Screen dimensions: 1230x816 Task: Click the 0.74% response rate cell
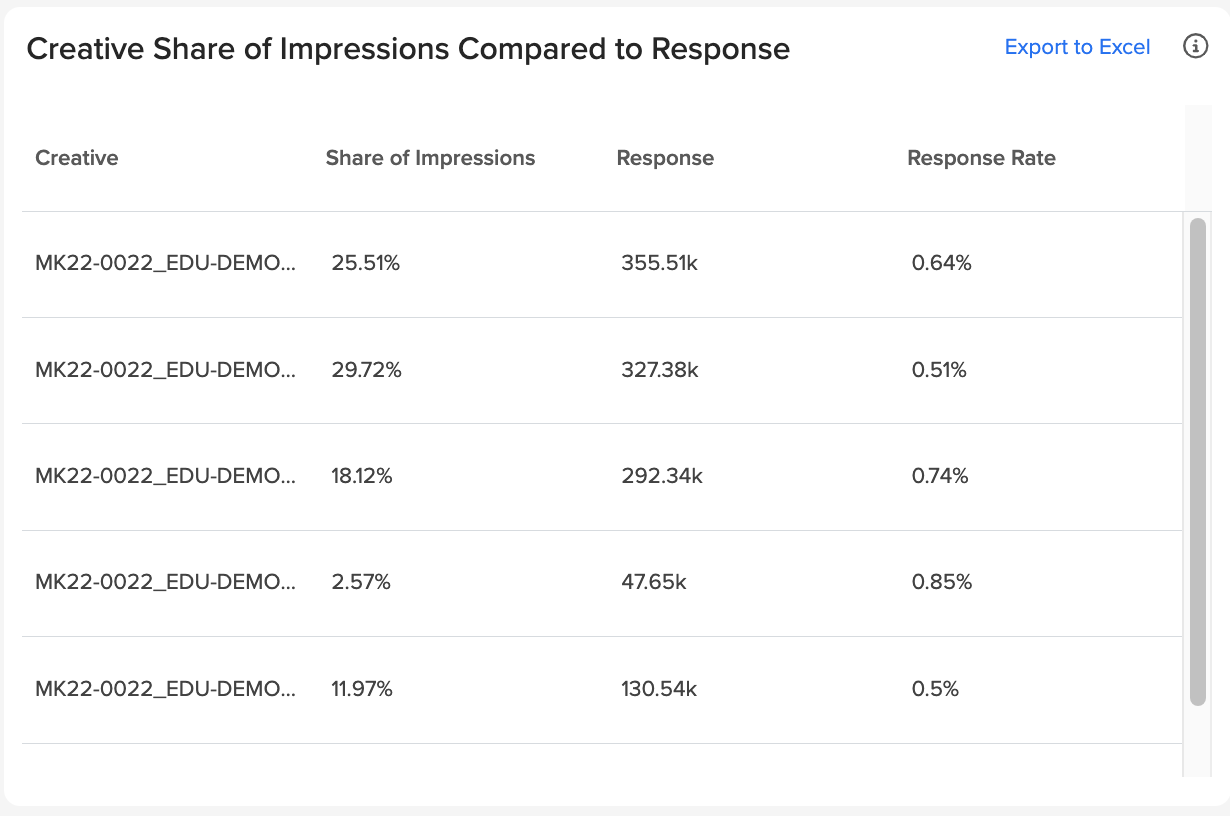coord(940,476)
